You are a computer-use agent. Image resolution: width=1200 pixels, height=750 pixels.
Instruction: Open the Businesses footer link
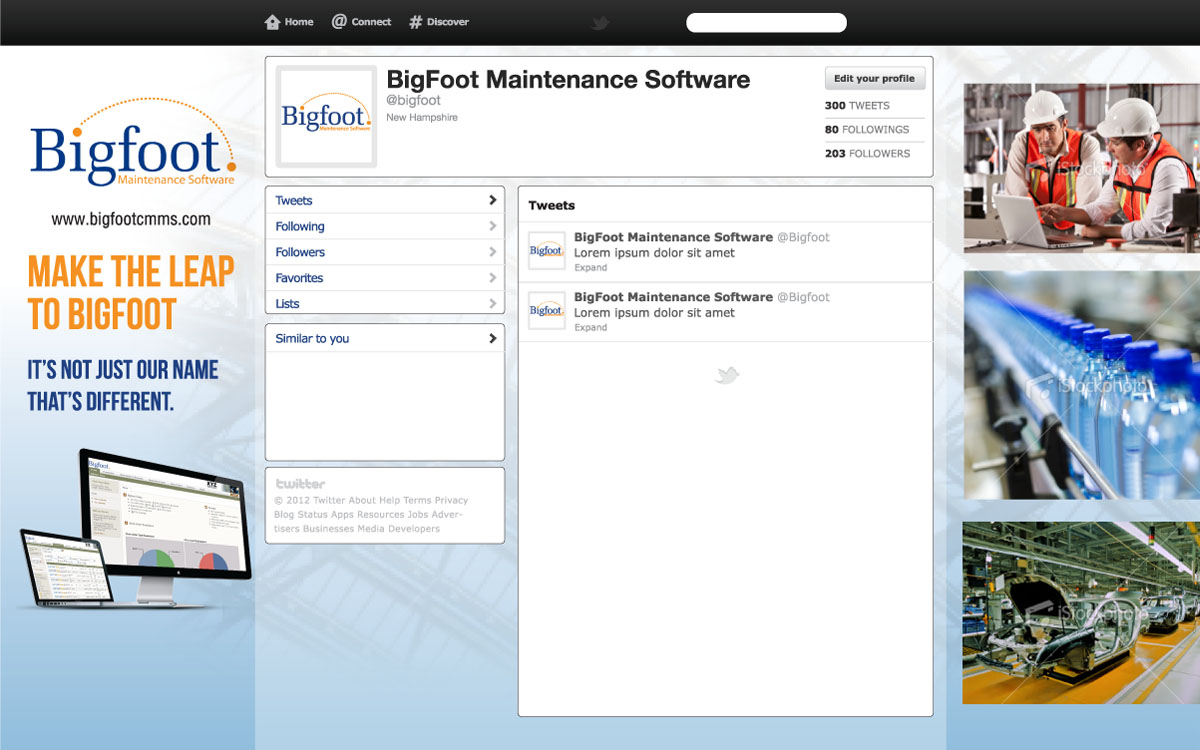[329, 528]
